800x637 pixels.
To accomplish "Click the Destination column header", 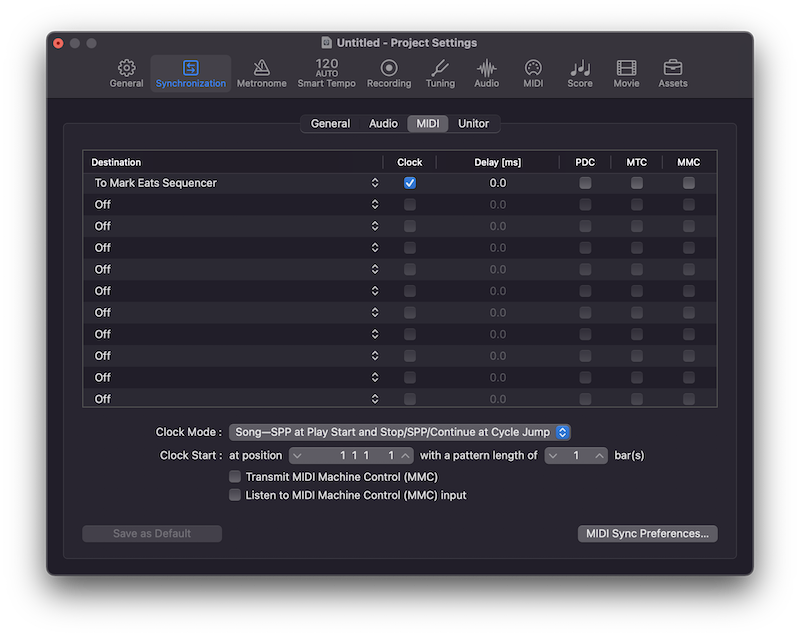I will (x=233, y=162).
